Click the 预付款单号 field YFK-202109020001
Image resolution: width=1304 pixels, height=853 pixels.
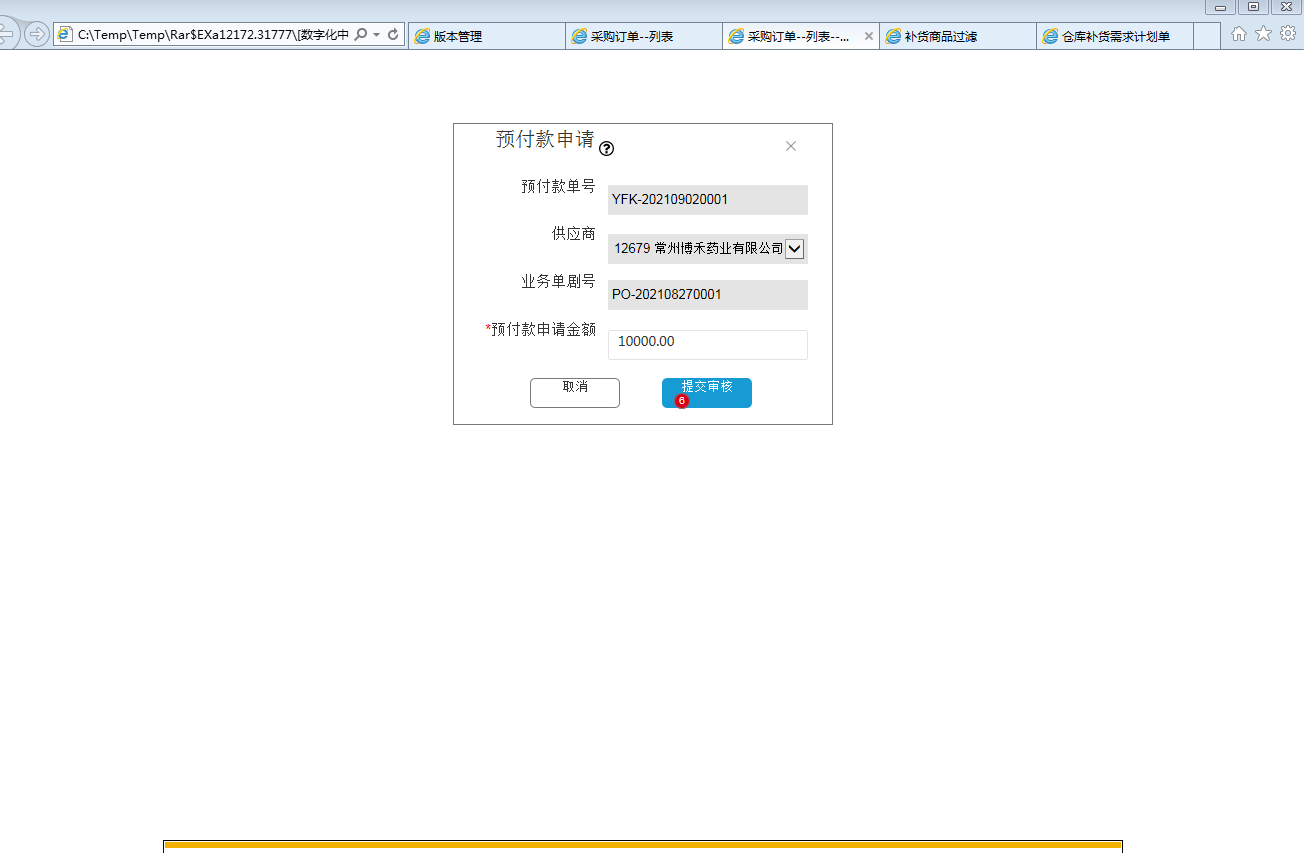pos(707,200)
